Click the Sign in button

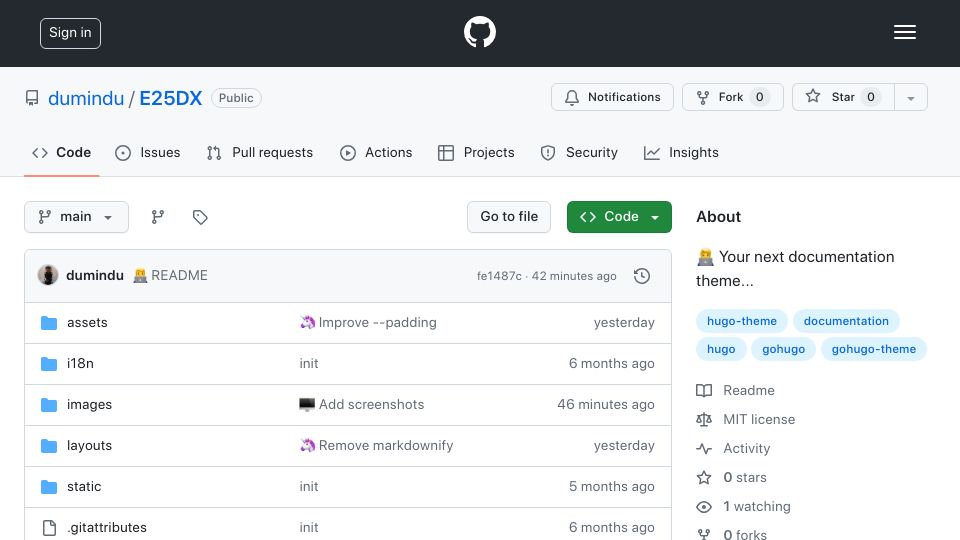tap(70, 33)
